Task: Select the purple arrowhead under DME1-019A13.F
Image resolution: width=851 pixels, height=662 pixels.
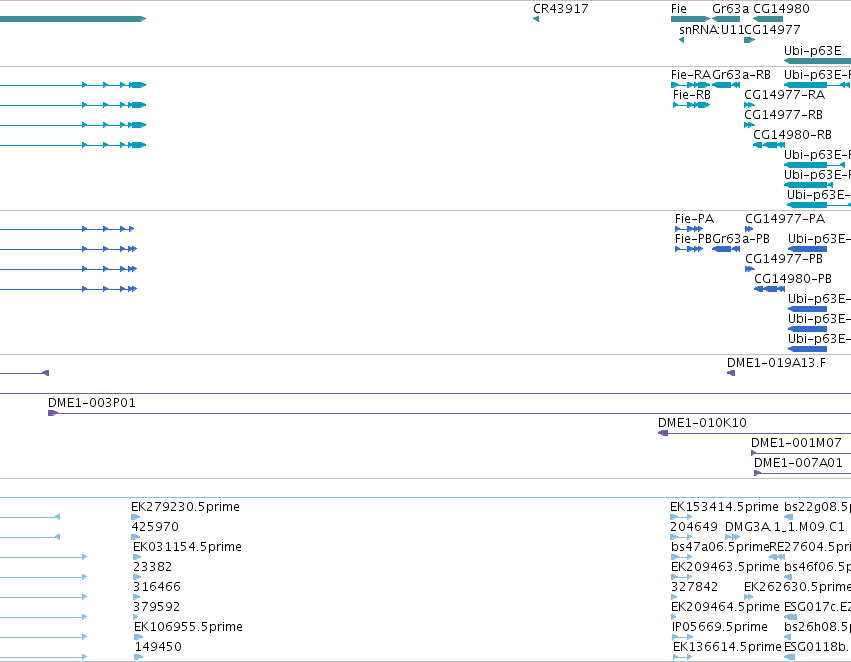Action: coord(731,373)
